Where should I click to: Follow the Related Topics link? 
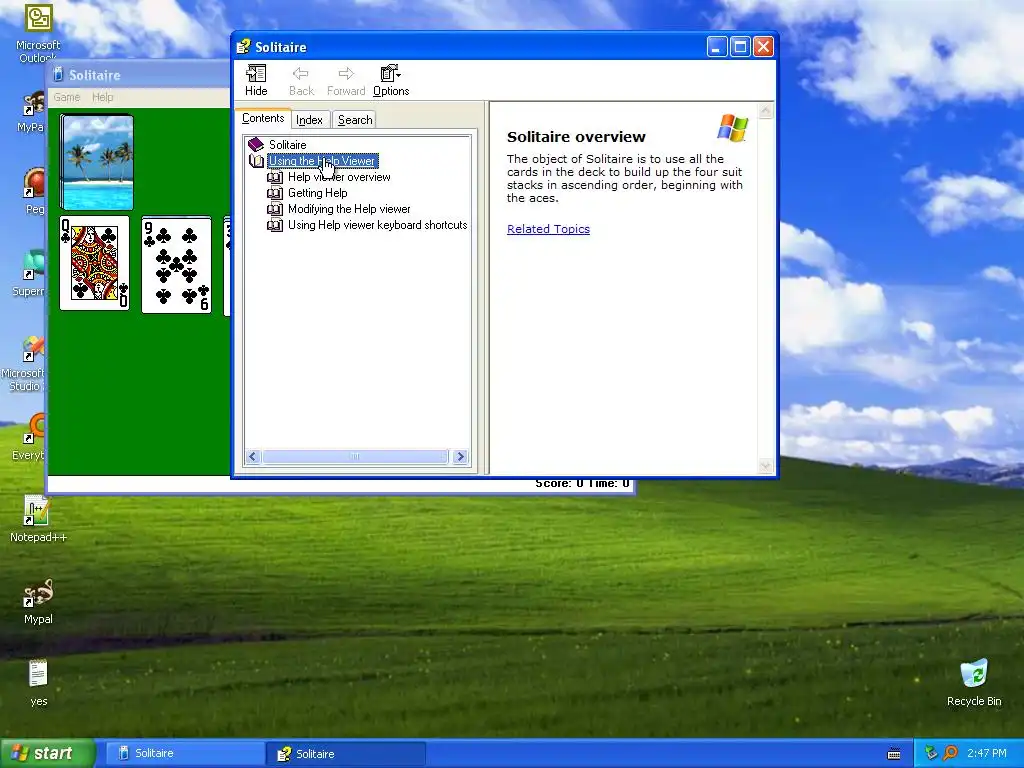(x=548, y=229)
